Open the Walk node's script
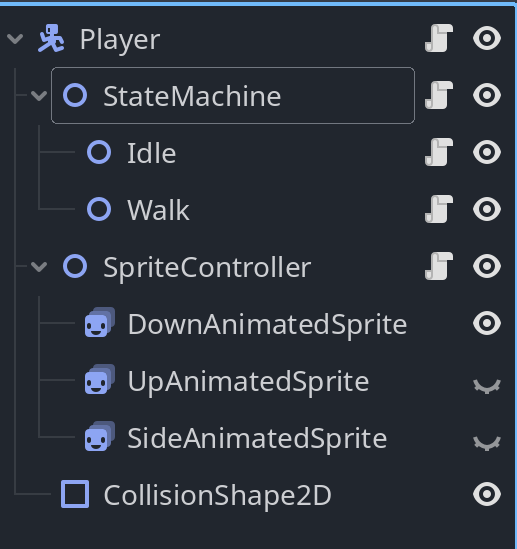The width and height of the screenshot is (517, 549). point(439,209)
